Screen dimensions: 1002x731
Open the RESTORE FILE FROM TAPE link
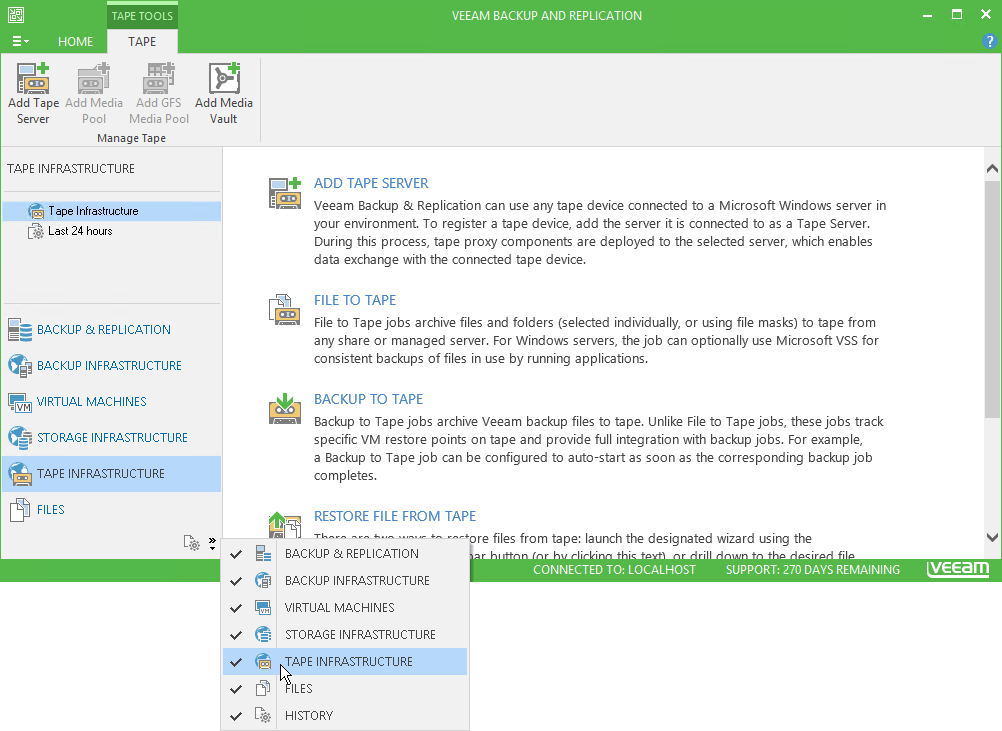tap(395, 516)
